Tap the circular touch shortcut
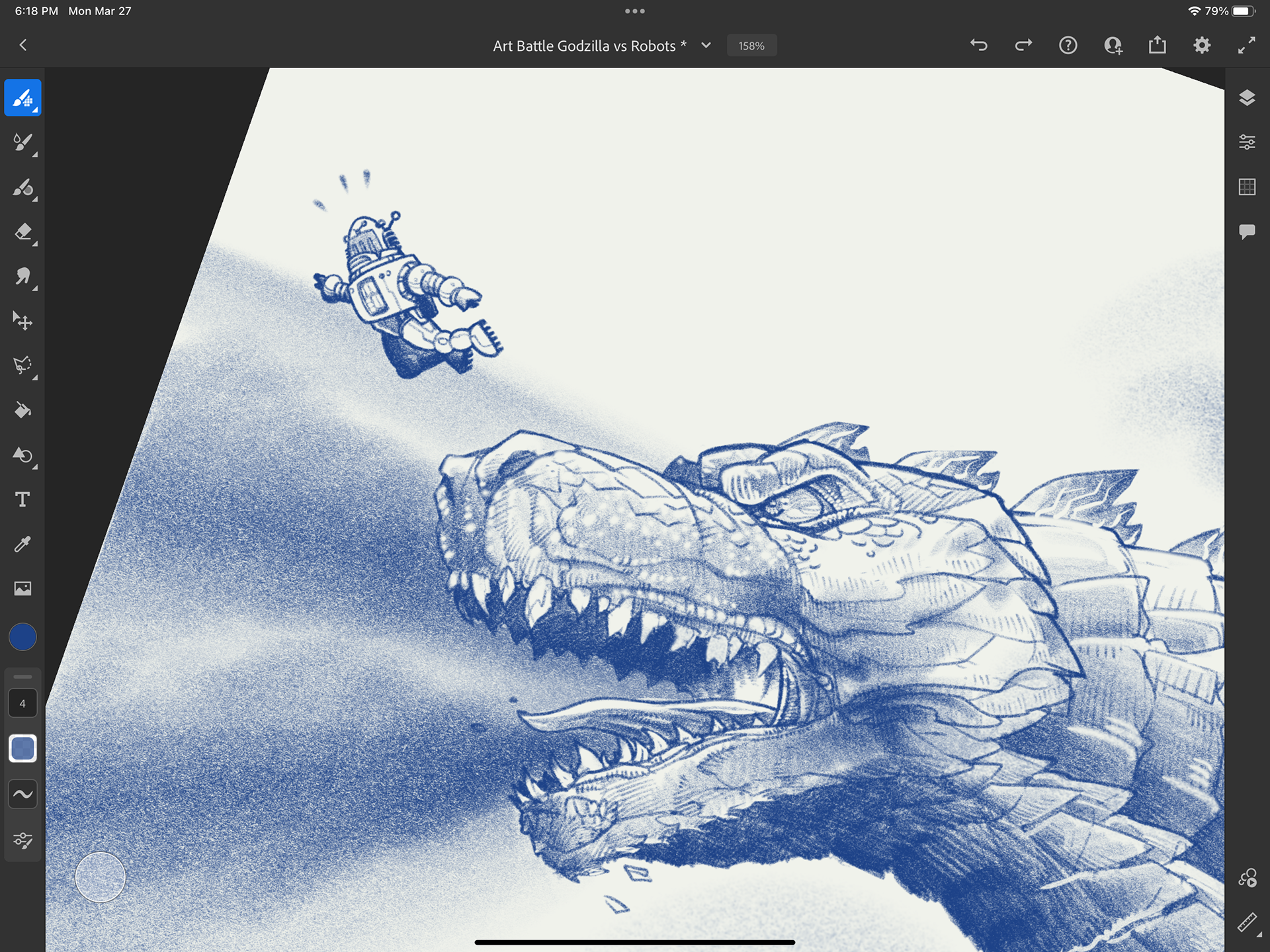Screen dimensions: 1270x952 point(100,877)
